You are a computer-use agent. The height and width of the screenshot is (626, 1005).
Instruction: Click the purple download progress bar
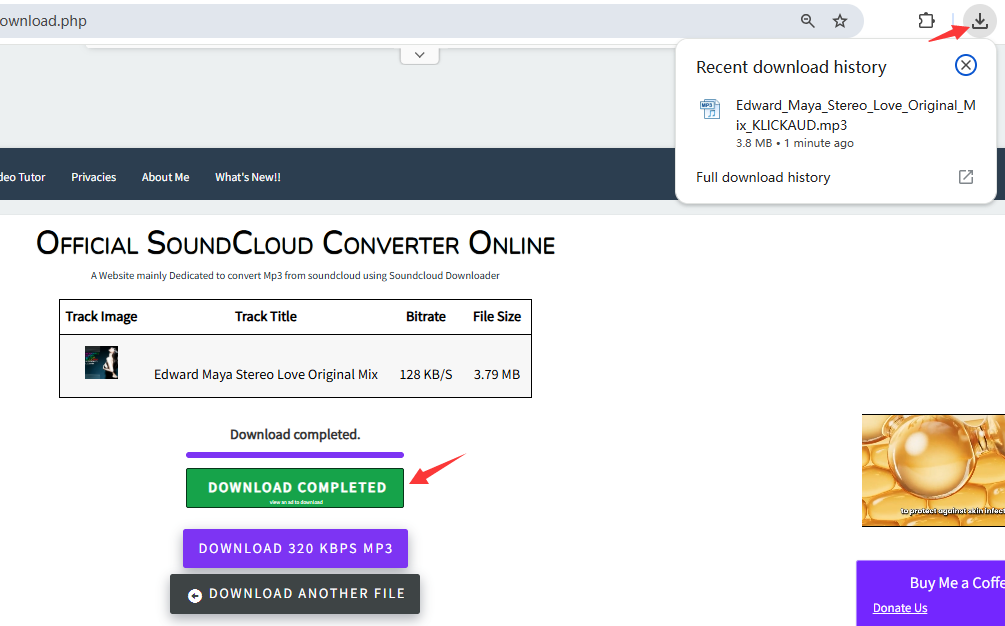click(x=295, y=455)
